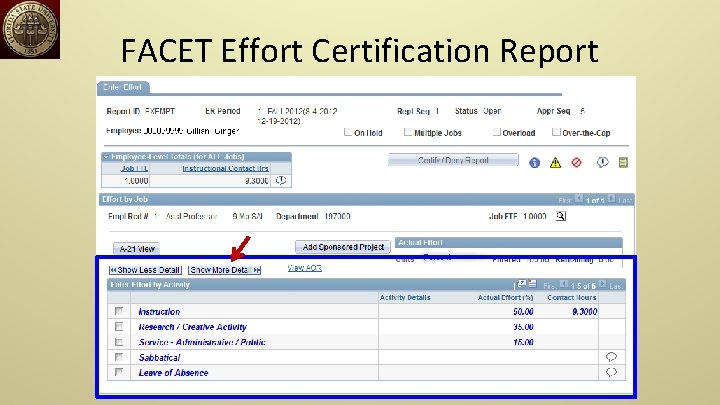Screen dimensions: 720x405
Task: Click the university seal logo
Action: 30,29
